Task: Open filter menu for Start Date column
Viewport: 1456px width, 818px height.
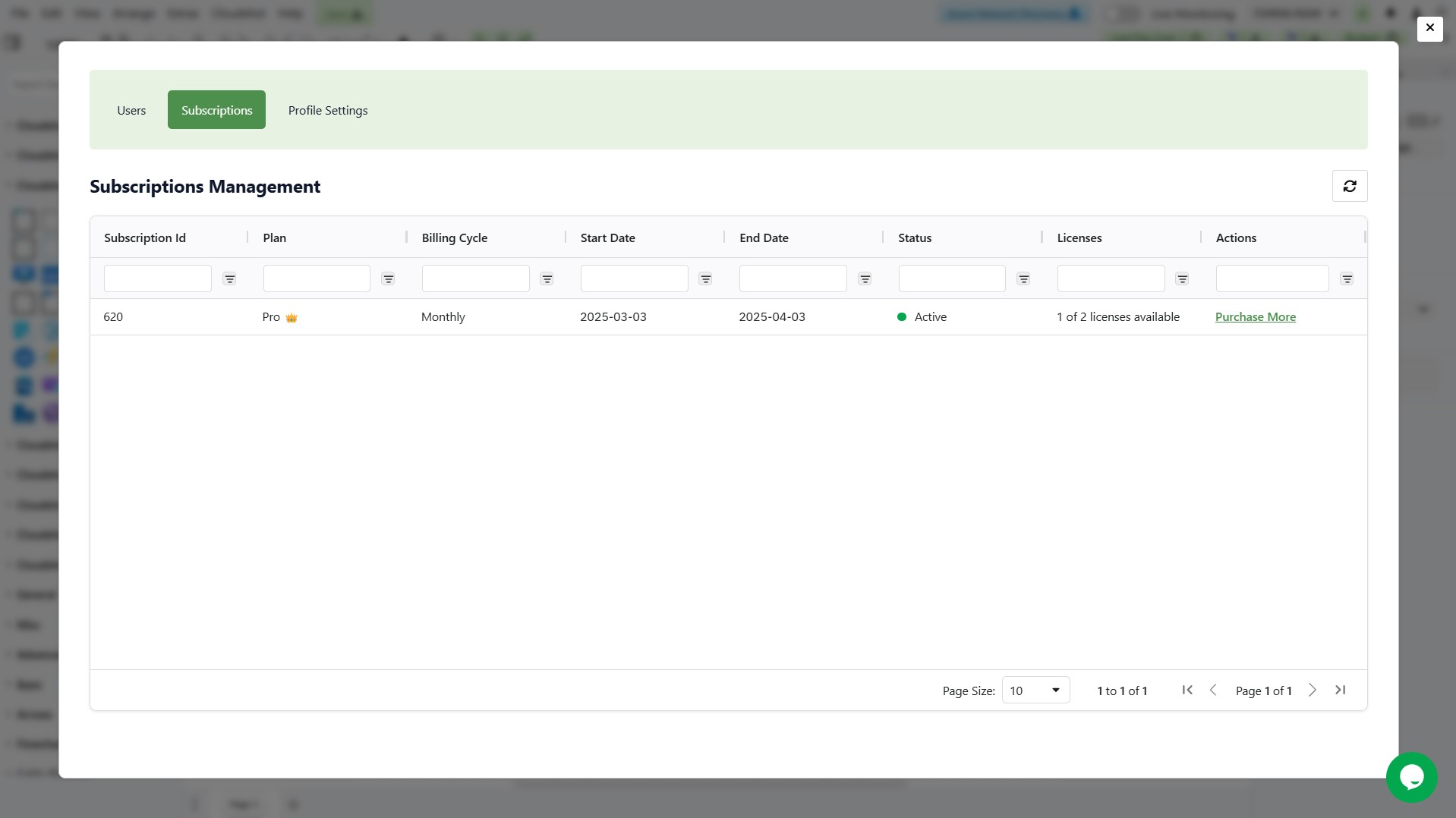Action: coord(705,279)
